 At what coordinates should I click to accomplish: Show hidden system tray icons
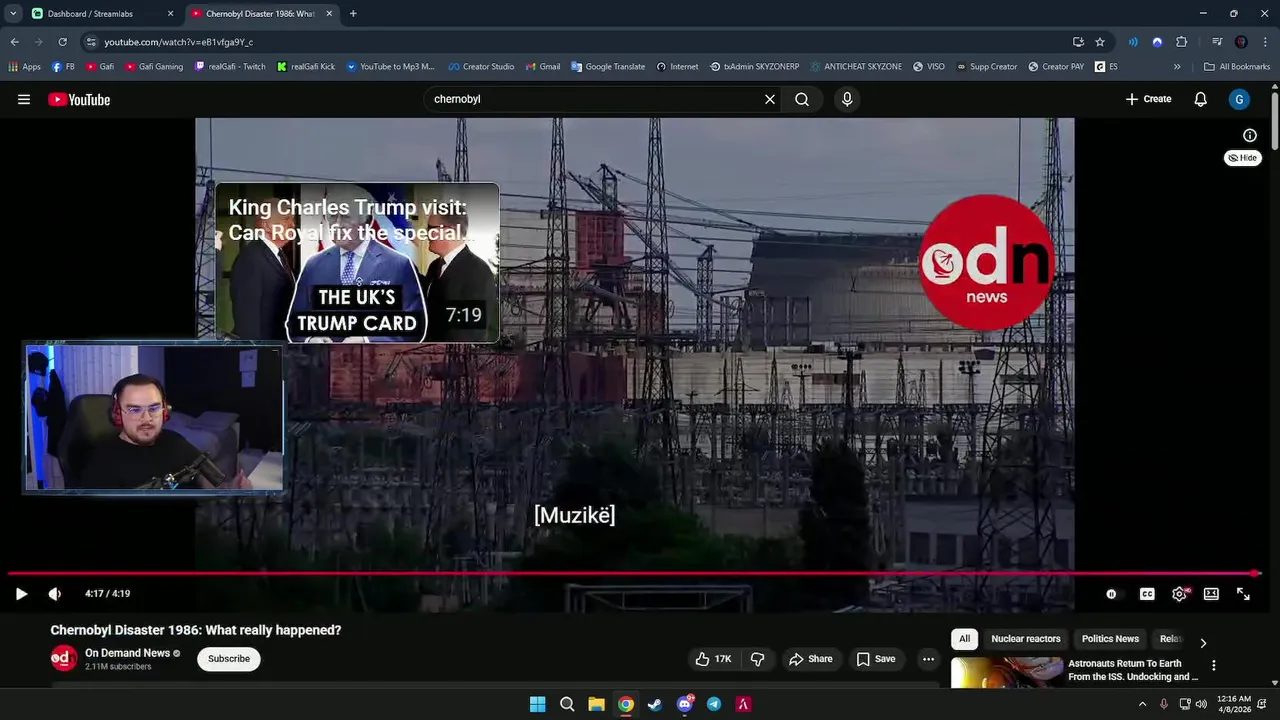click(1142, 704)
